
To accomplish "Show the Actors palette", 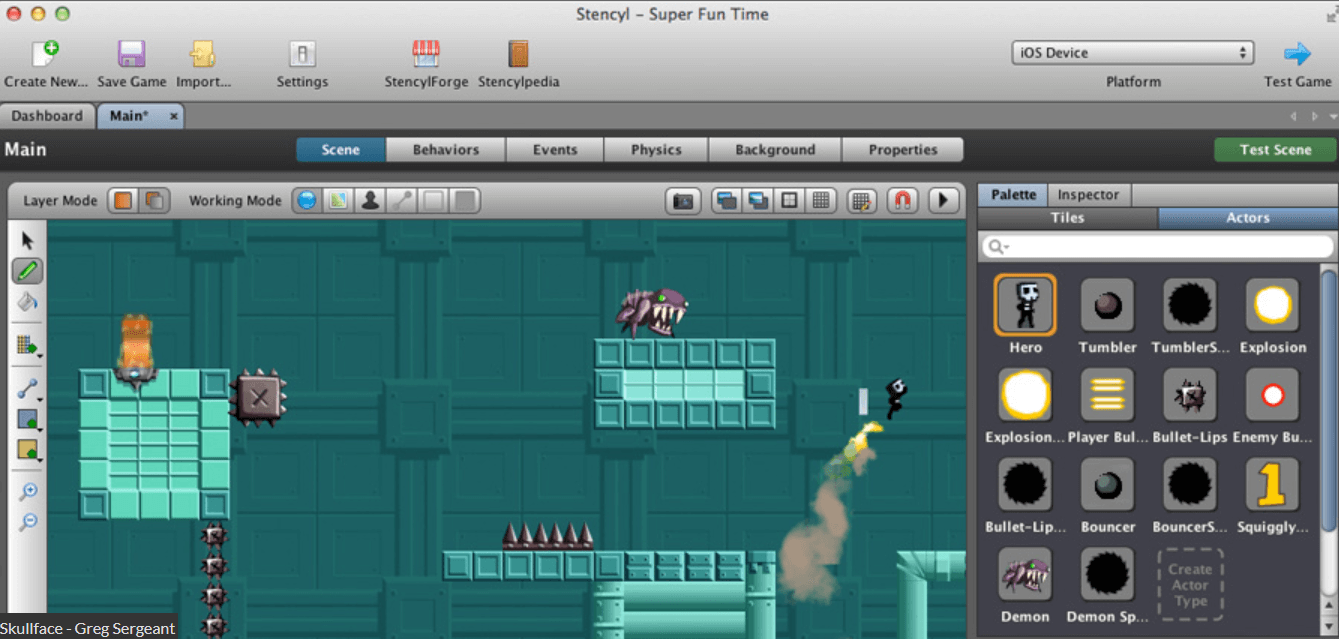I will (1247, 217).
